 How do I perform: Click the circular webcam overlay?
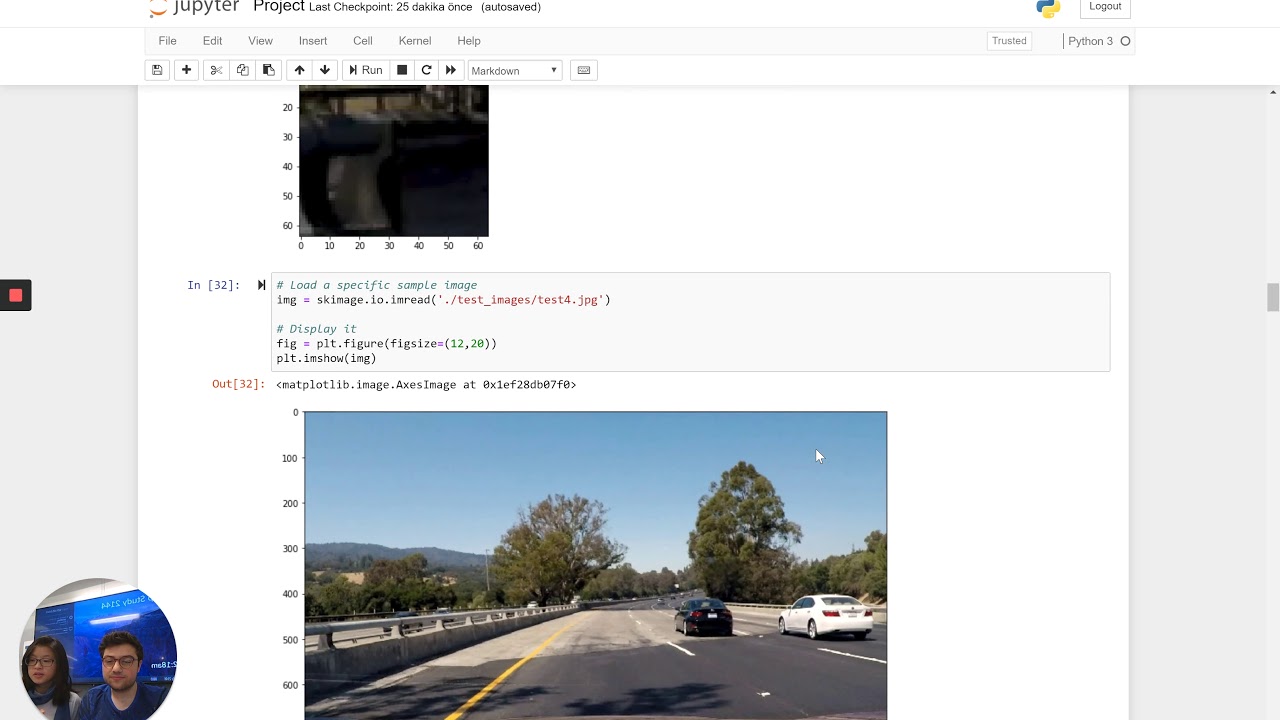point(98,650)
